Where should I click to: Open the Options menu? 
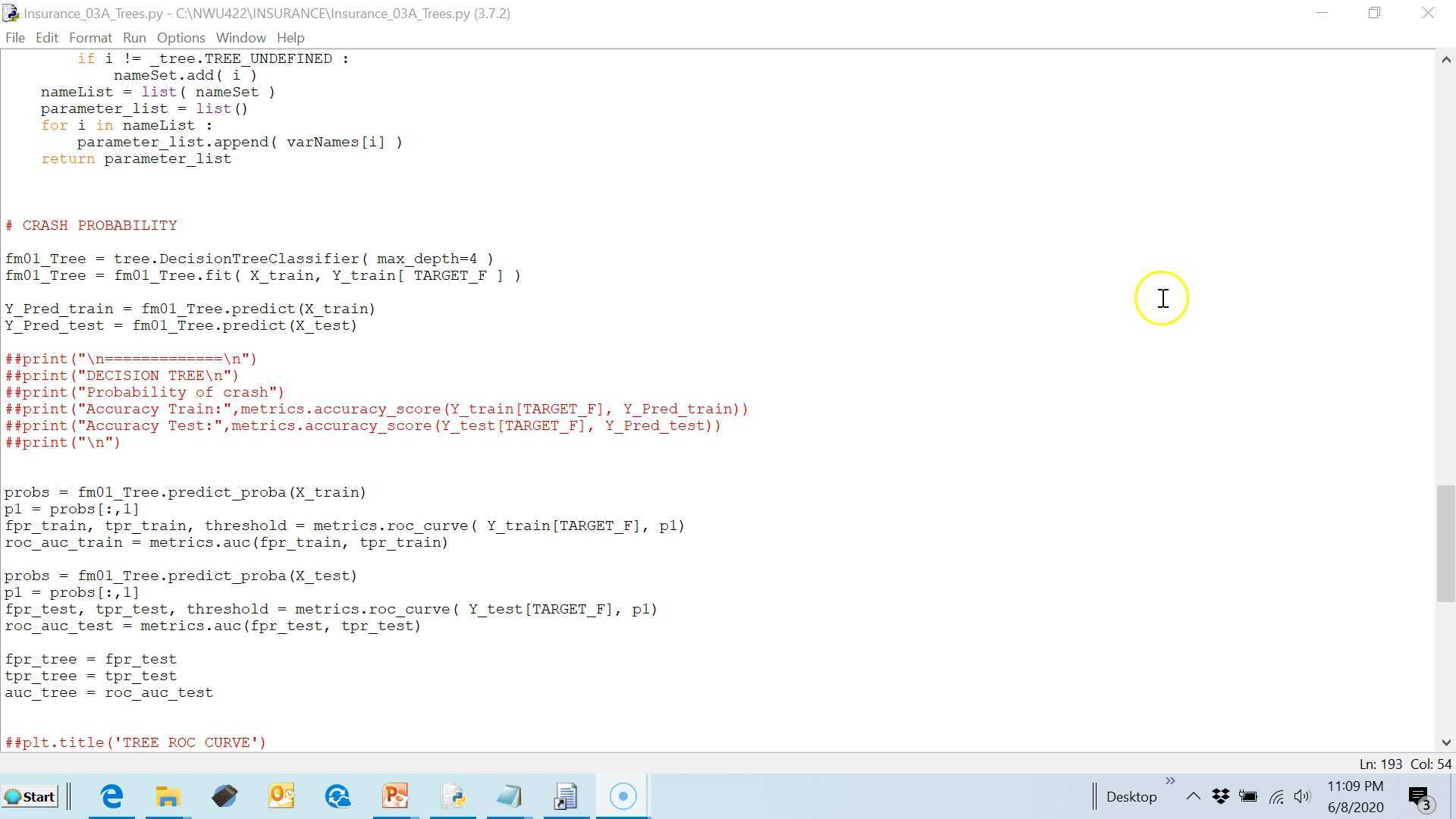click(180, 37)
